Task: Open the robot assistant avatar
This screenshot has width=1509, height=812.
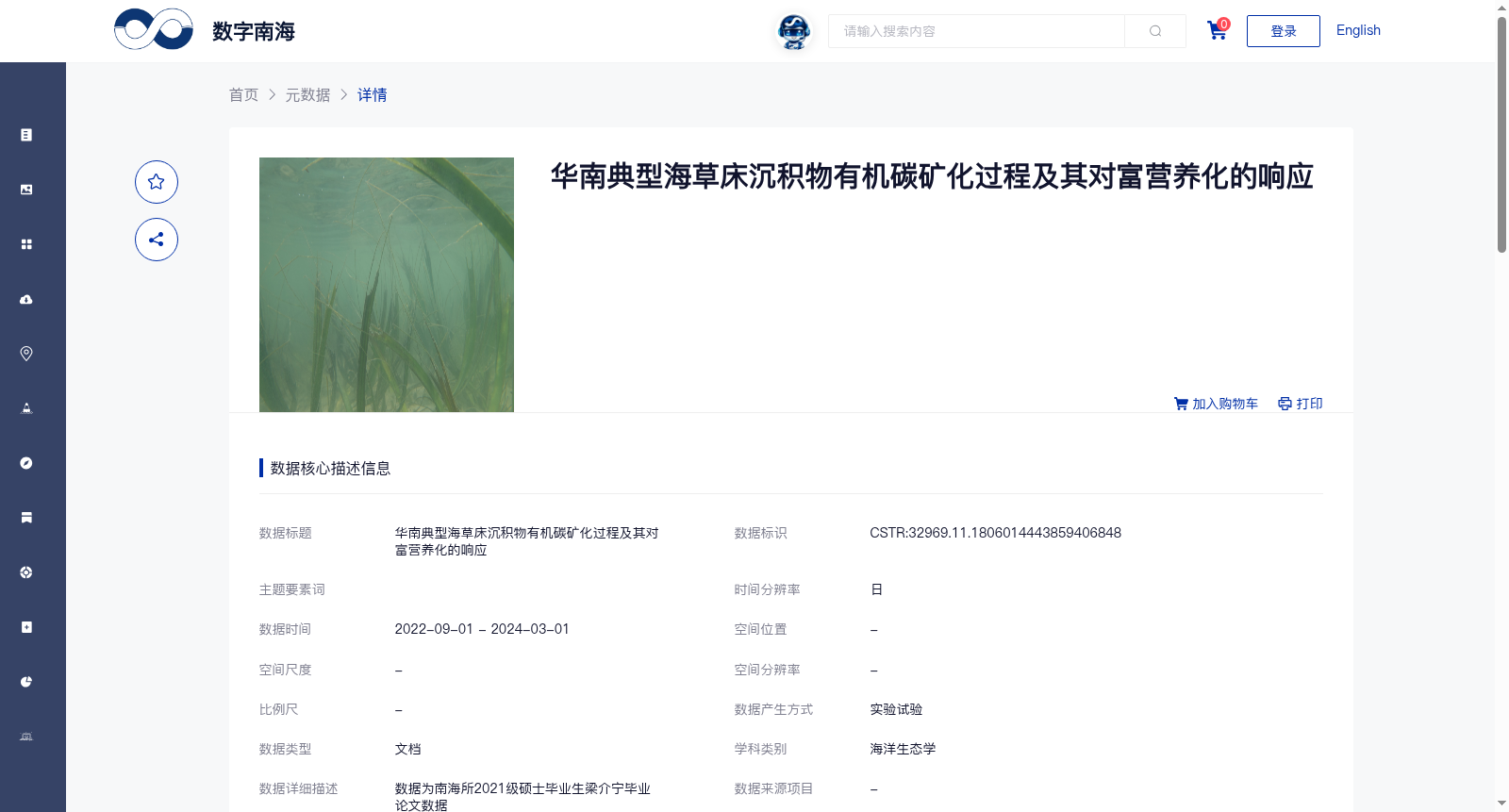Action: pos(794,32)
